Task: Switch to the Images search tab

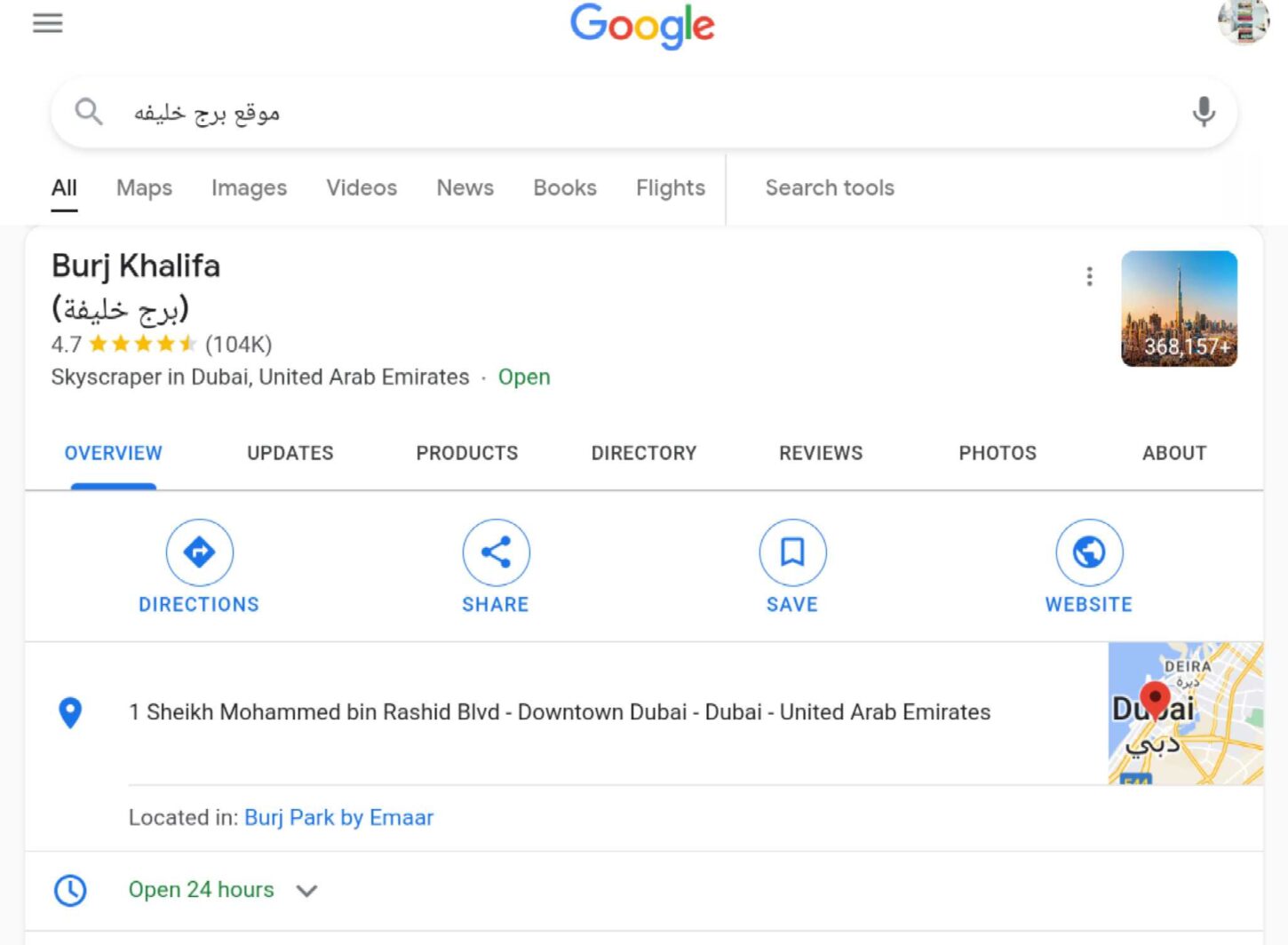Action: (249, 188)
